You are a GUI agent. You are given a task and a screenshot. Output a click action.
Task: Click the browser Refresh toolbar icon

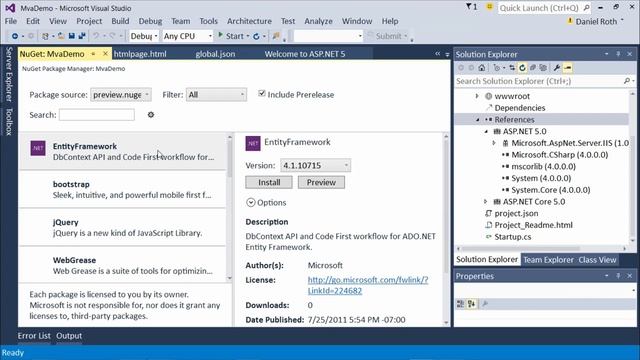pos(256,36)
